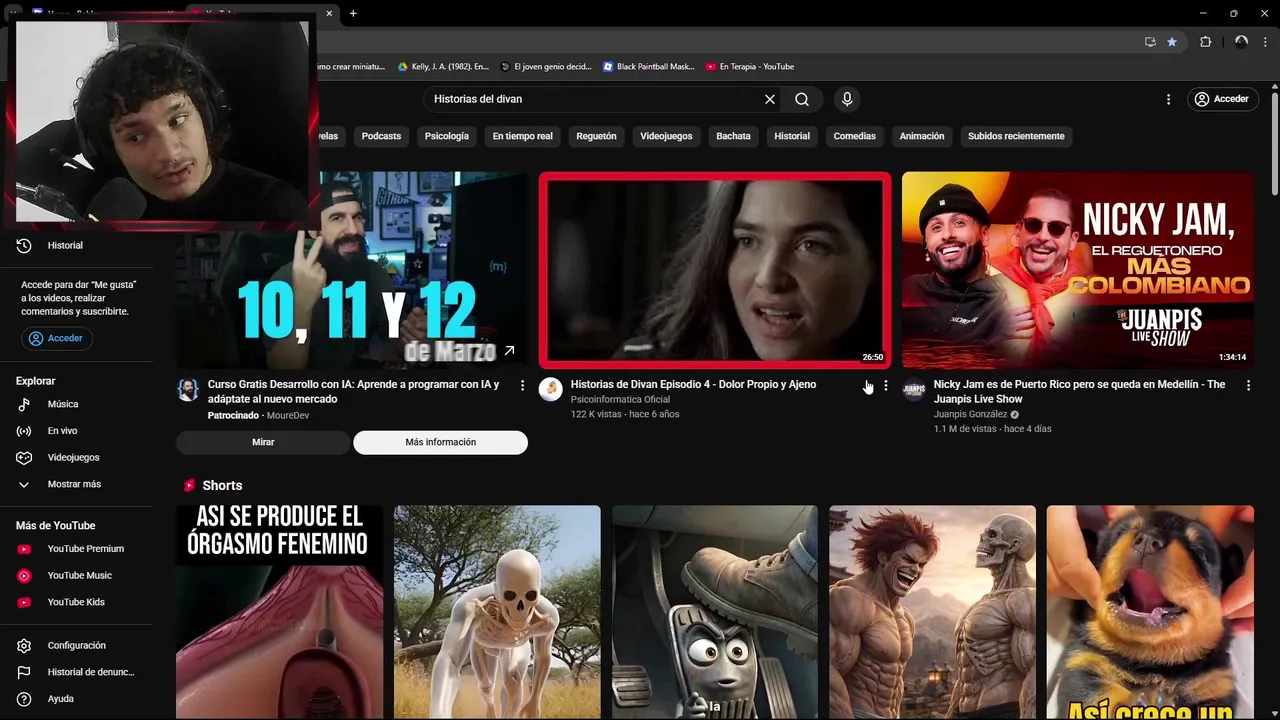1280x720 pixels.
Task: Open the Black Paintball Mask bookmark
Action: coord(648,67)
